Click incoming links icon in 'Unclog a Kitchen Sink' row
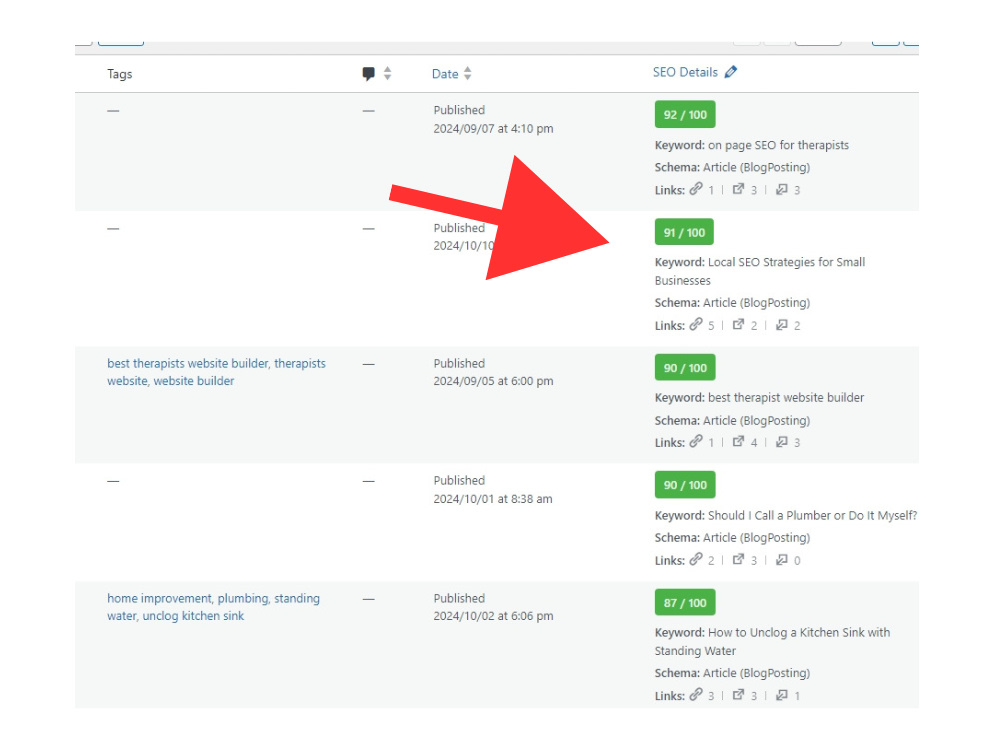1000x750 pixels. [x=781, y=695]
